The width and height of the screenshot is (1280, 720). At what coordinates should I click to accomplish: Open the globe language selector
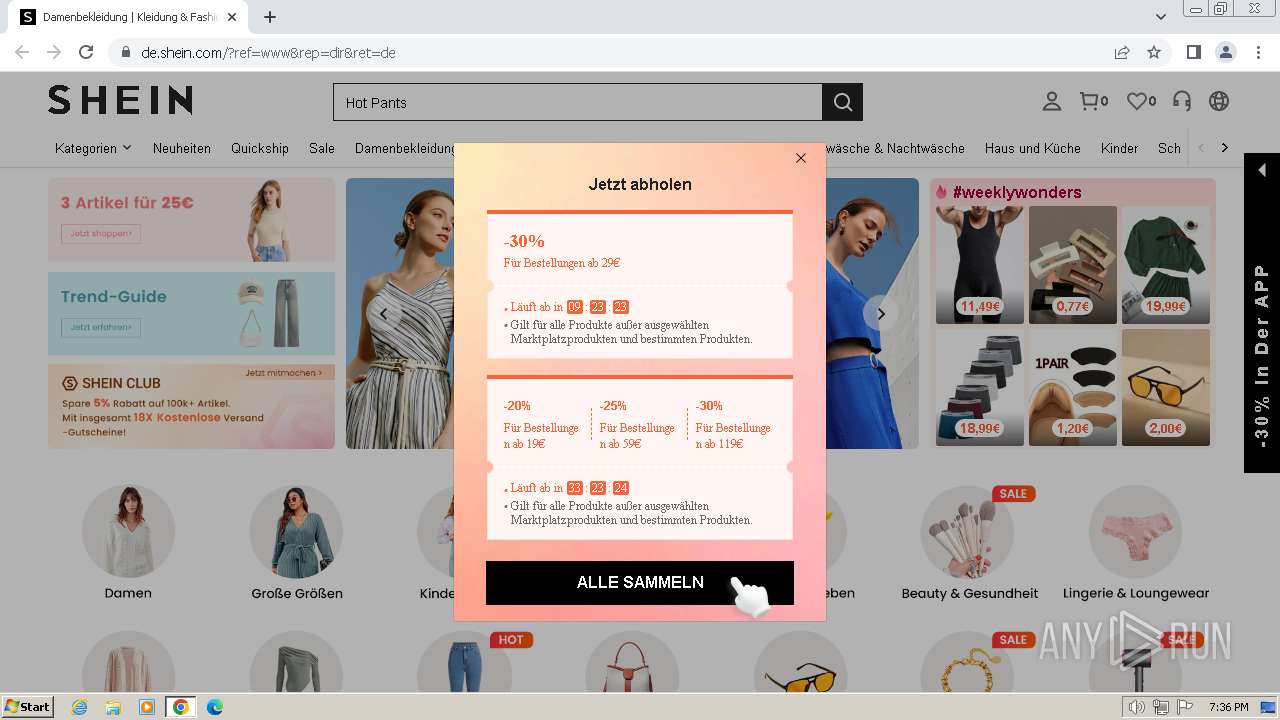[1219, 101]
